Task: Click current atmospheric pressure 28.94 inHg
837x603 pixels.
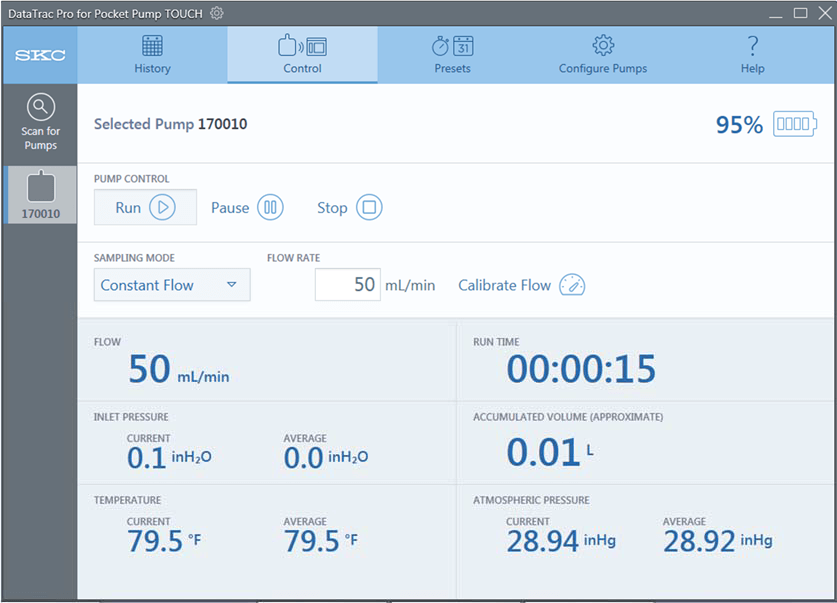Action: tap(561, 542)
